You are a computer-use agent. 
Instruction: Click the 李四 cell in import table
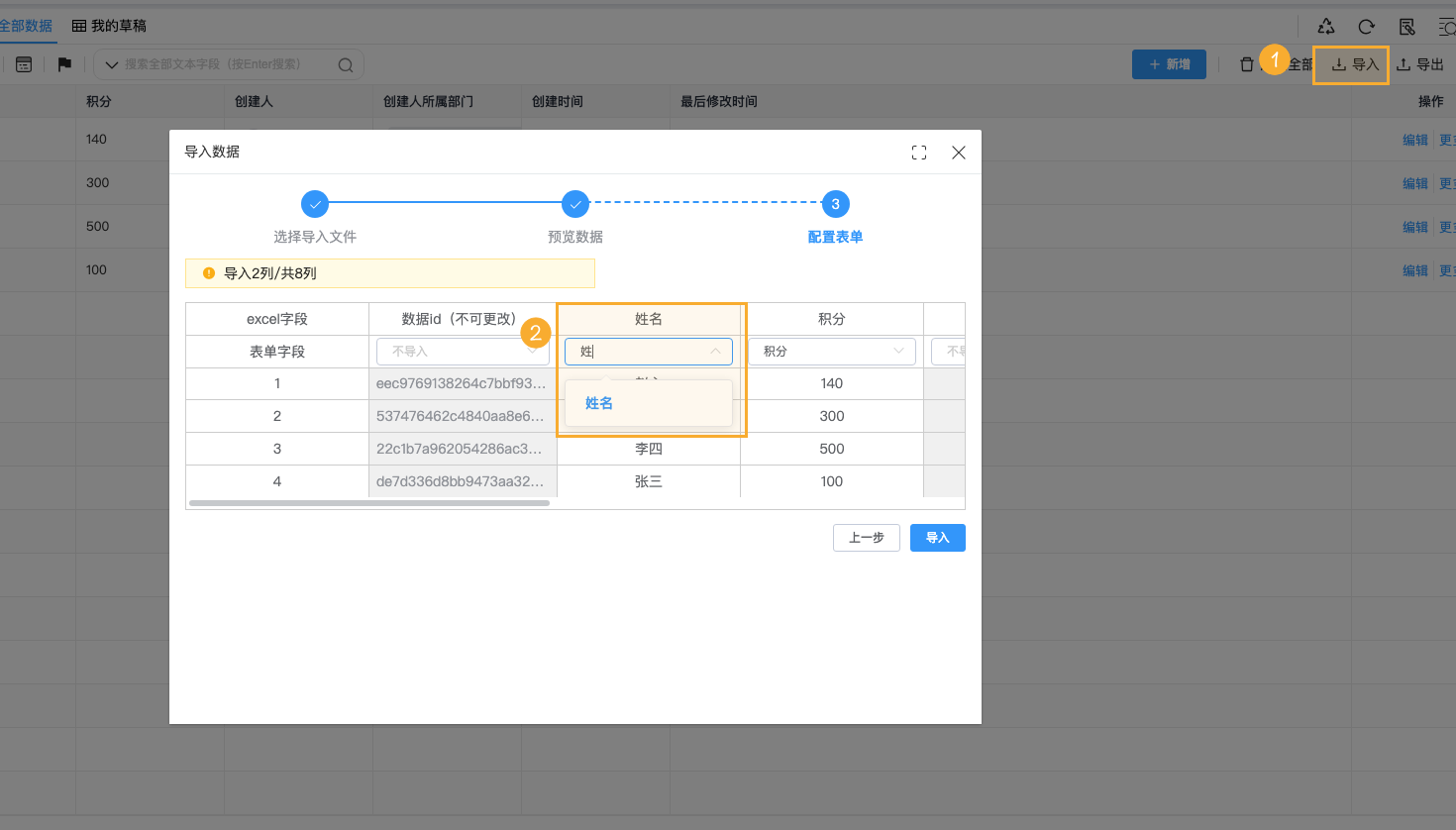[x=649, y=449]
